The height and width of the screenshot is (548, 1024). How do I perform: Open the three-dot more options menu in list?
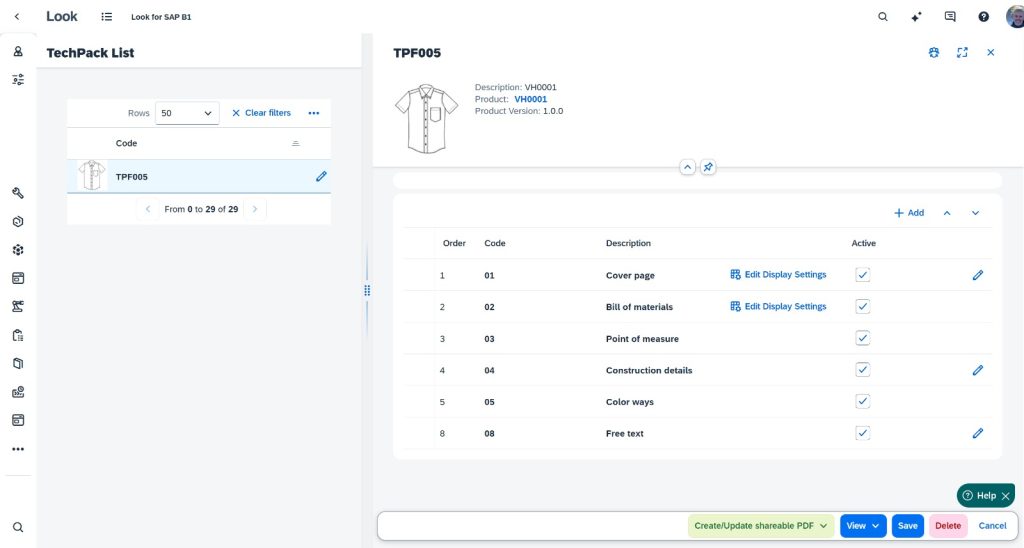tap(313, 113)
